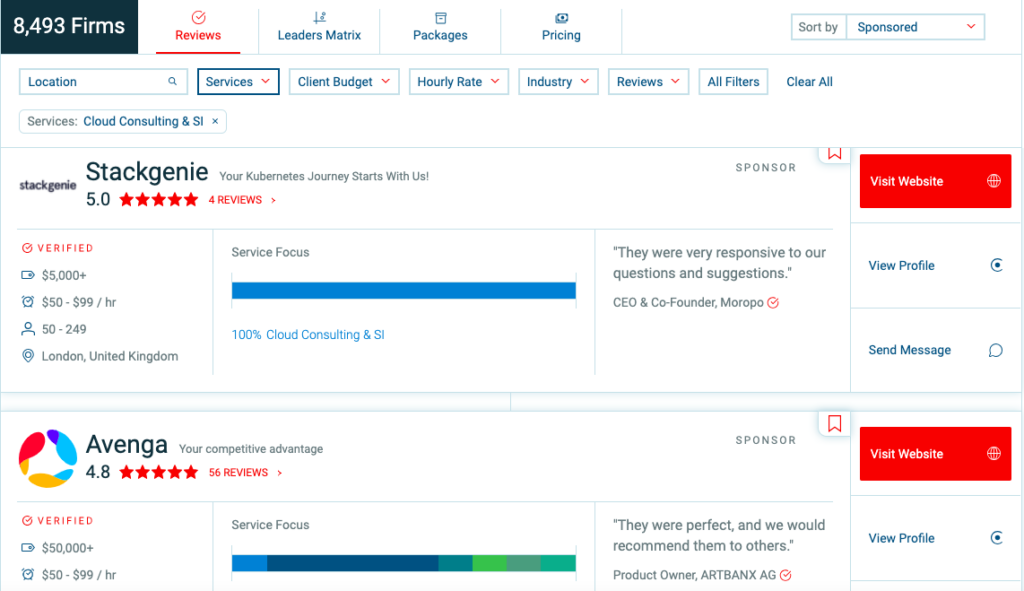
Task: Click ARTBANX AG reviewer verified check icon
Action: (786, 575)
